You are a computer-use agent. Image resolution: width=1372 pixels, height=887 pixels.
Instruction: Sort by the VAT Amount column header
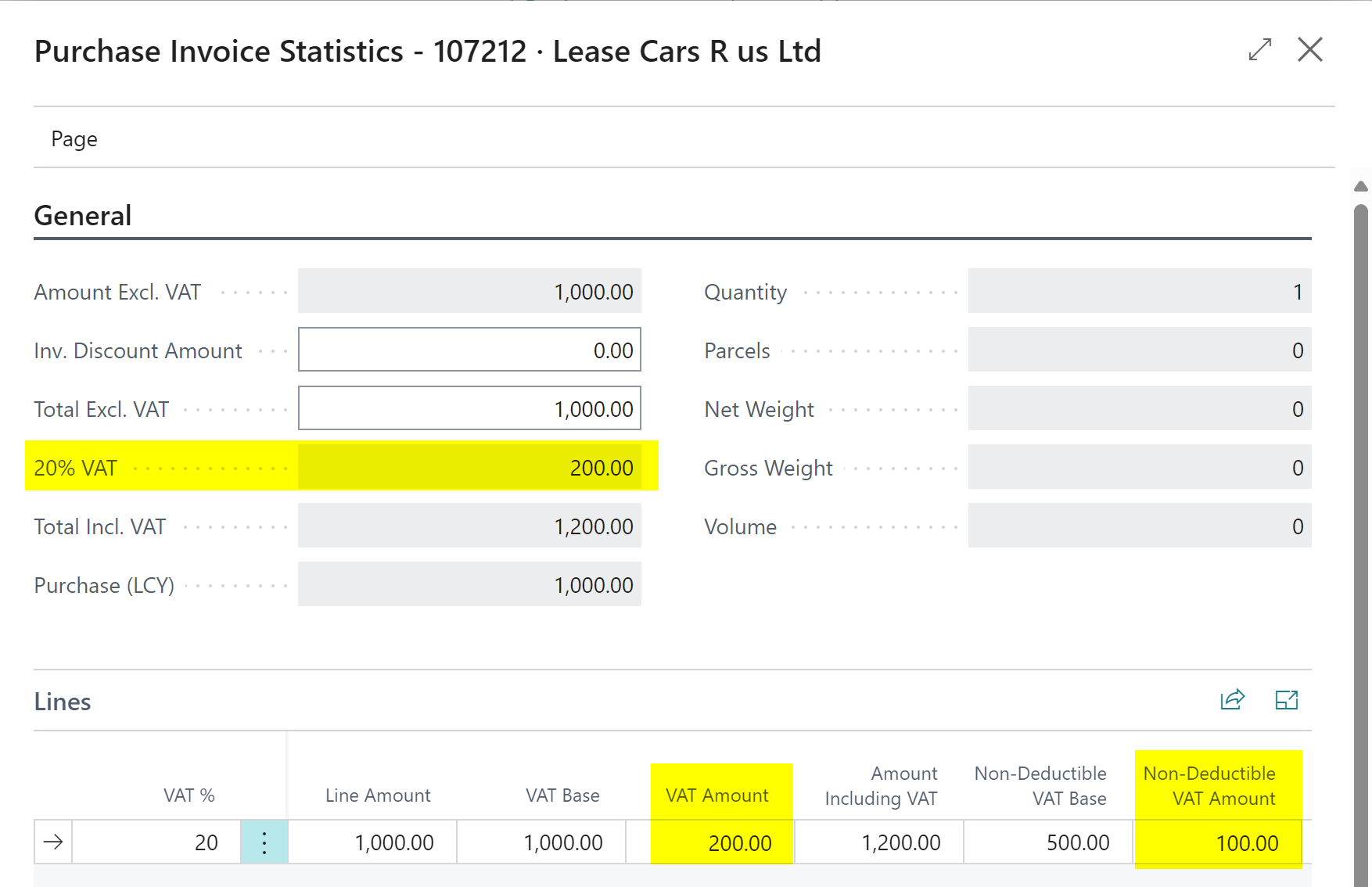point(717,795)
